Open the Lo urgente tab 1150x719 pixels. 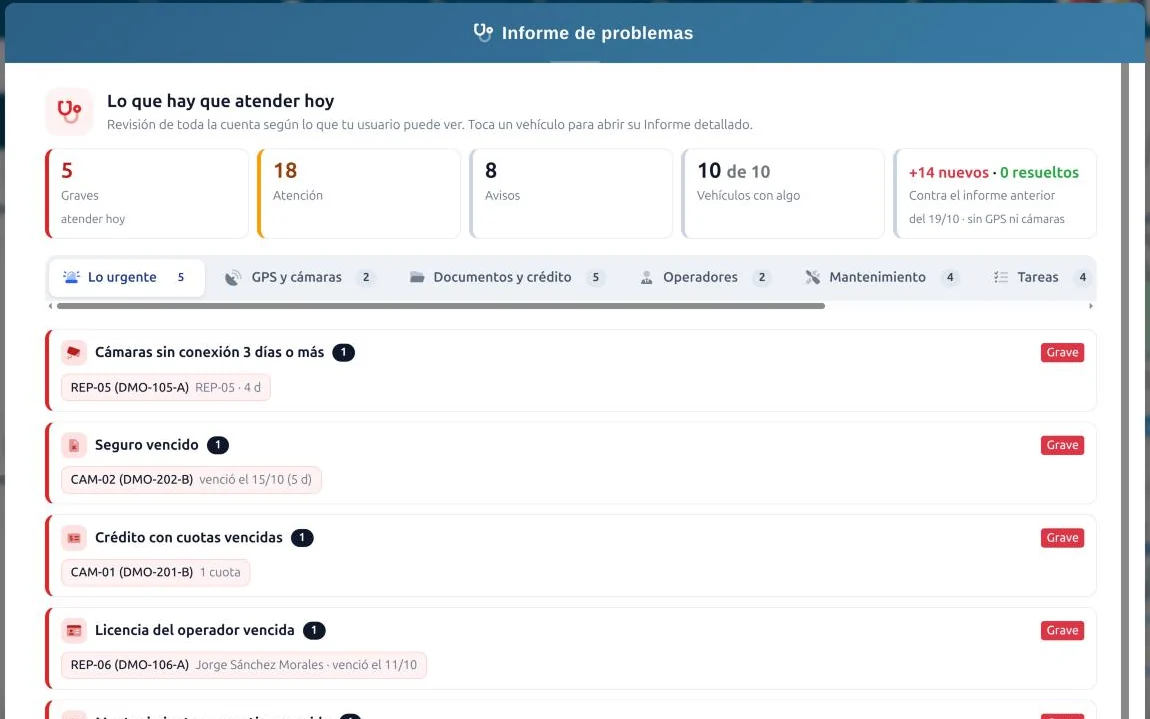pos(127,277)
